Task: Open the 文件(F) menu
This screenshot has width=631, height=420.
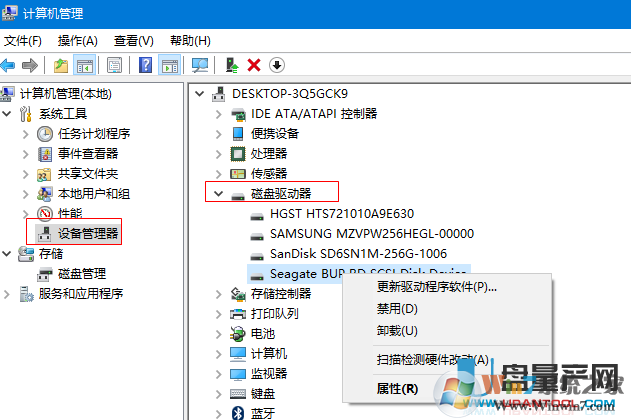Action: tap(23, 41)
